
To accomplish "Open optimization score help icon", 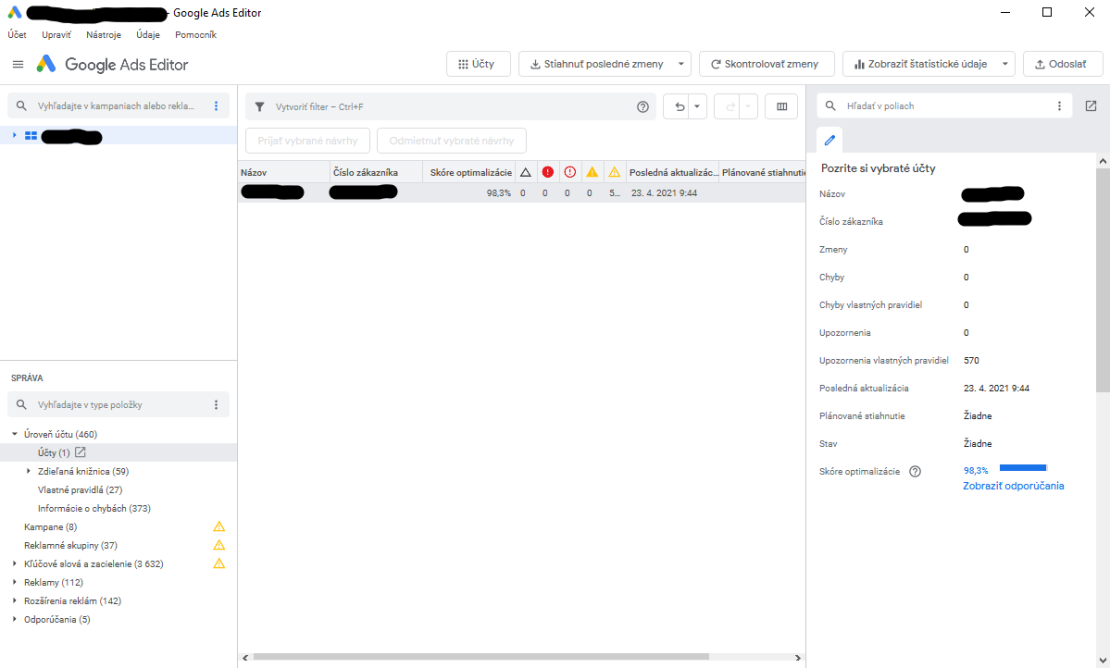I will pos(915,471).
